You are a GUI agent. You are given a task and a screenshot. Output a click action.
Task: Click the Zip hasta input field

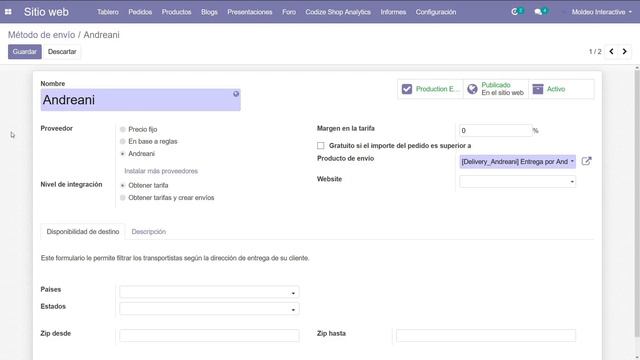point(486,336)
